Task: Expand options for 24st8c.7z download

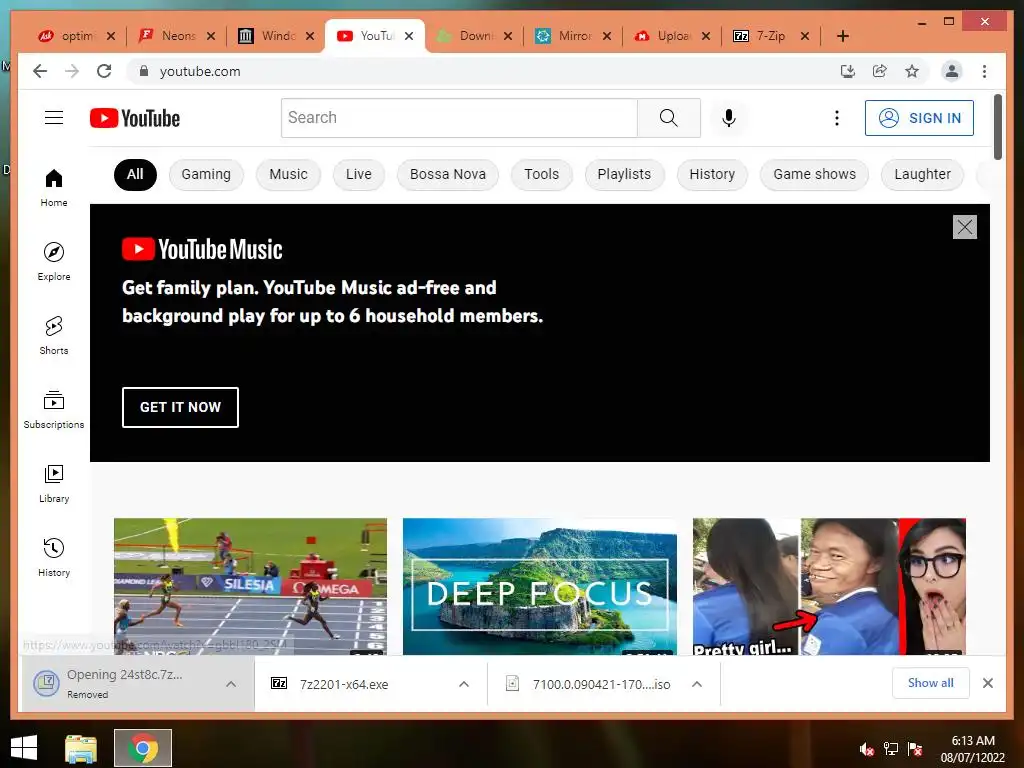Action: tap(231, 684)
